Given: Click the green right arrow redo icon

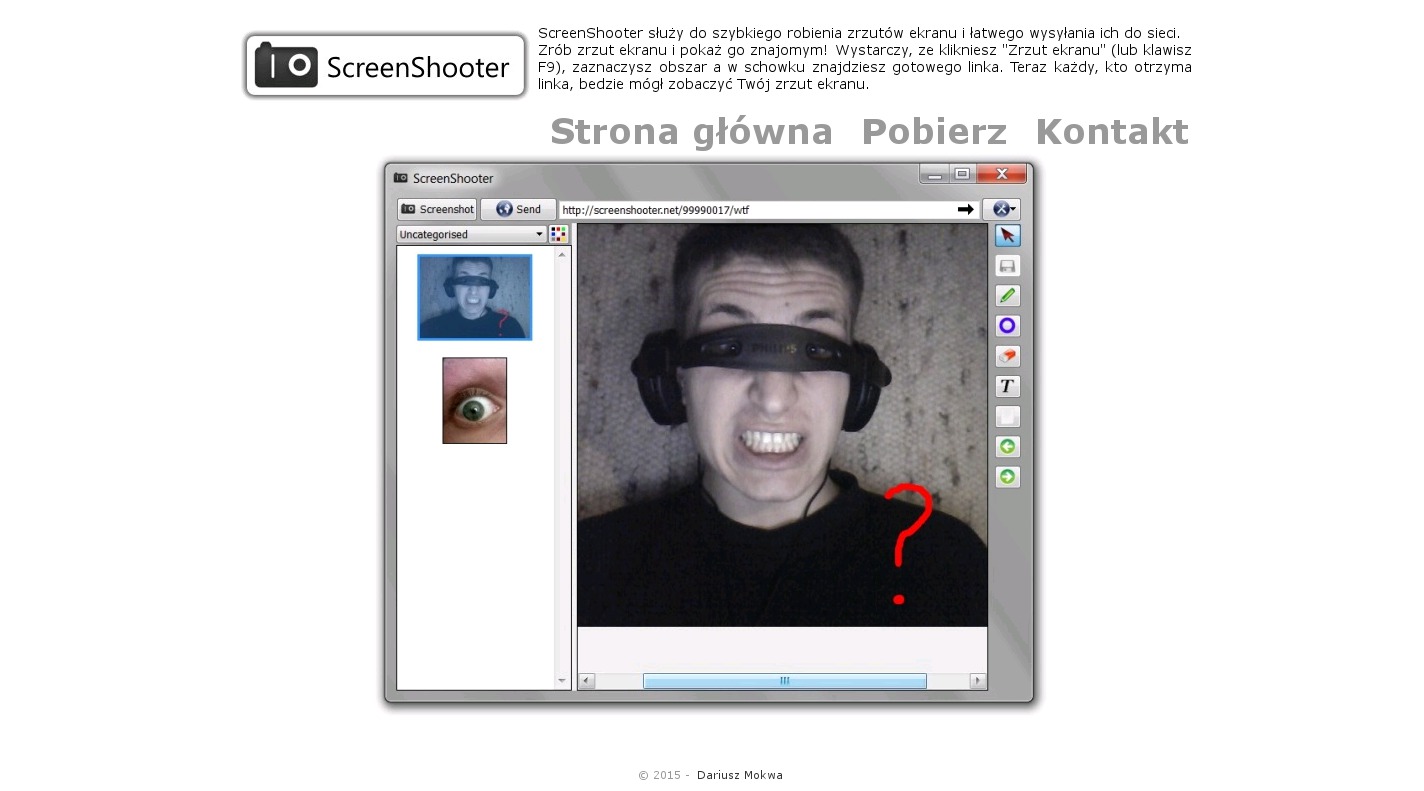Looking at the screenshot, I should pyautogui.click(x=1007, y=477).
